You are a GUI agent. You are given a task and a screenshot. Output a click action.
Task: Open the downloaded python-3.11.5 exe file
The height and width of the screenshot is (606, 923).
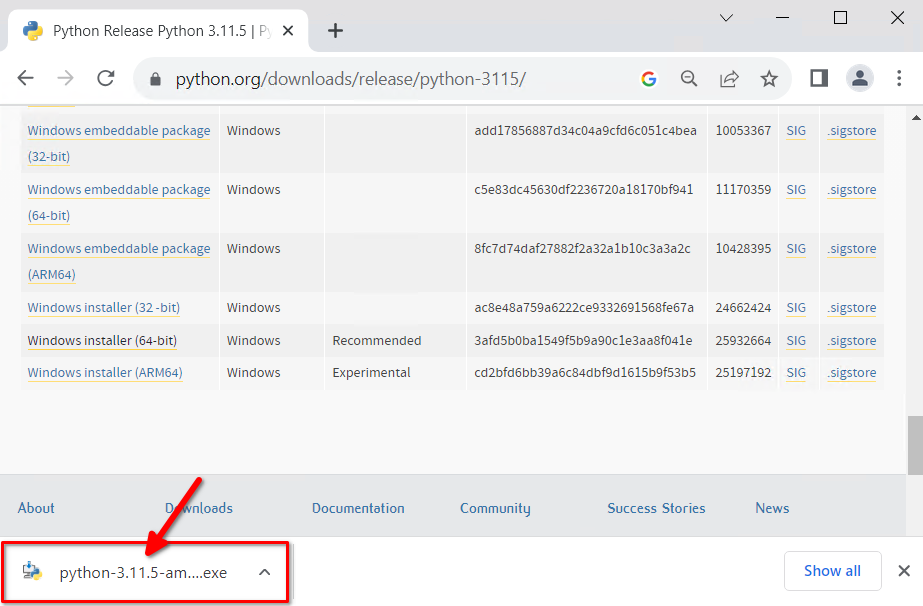pos(143,573)
